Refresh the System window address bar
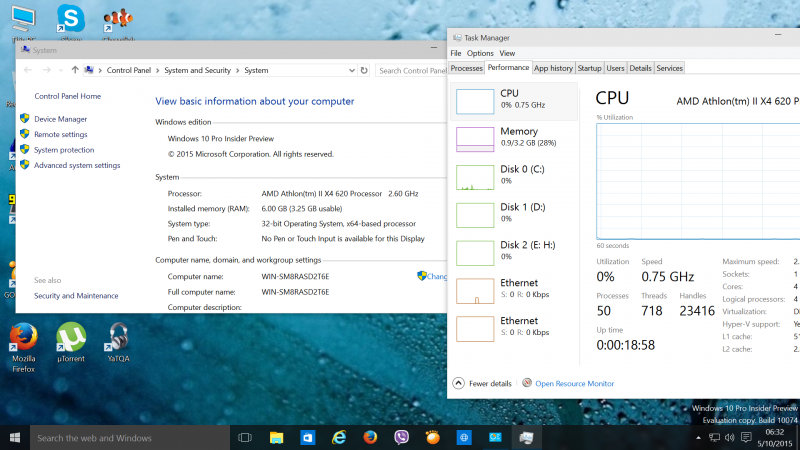Image resolution: width=800 pixels, height=450 pixels. point(364,70)
